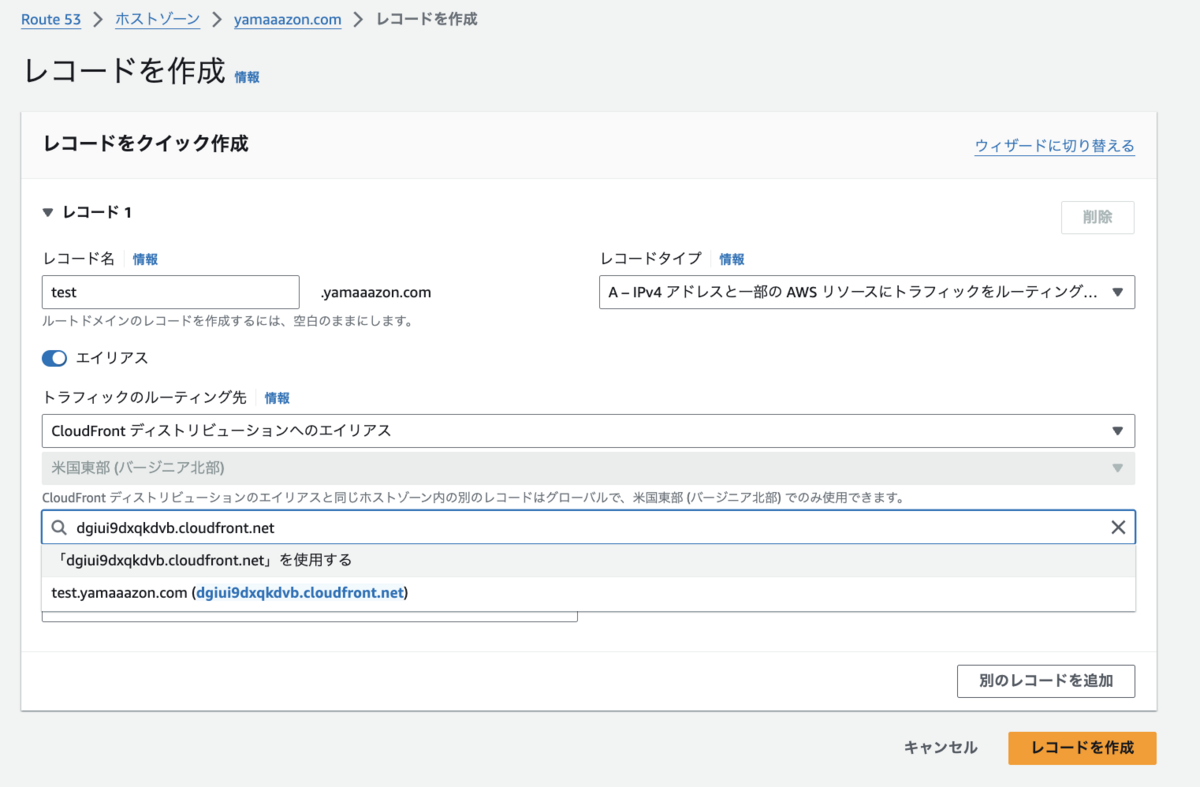Switch to wizard via ウィザードに切り替える
Viewport: 1200px width, 787px height.
(x=1055, y=146)
